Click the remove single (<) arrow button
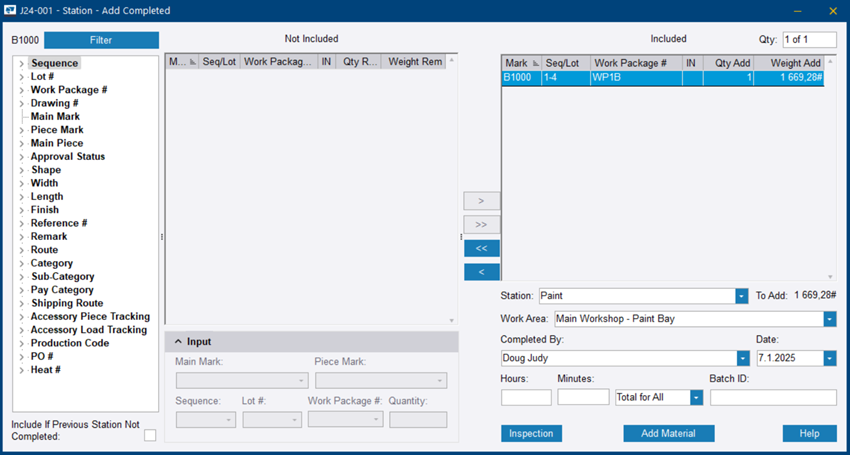850x455 pixels. click(x=481, y=272)
